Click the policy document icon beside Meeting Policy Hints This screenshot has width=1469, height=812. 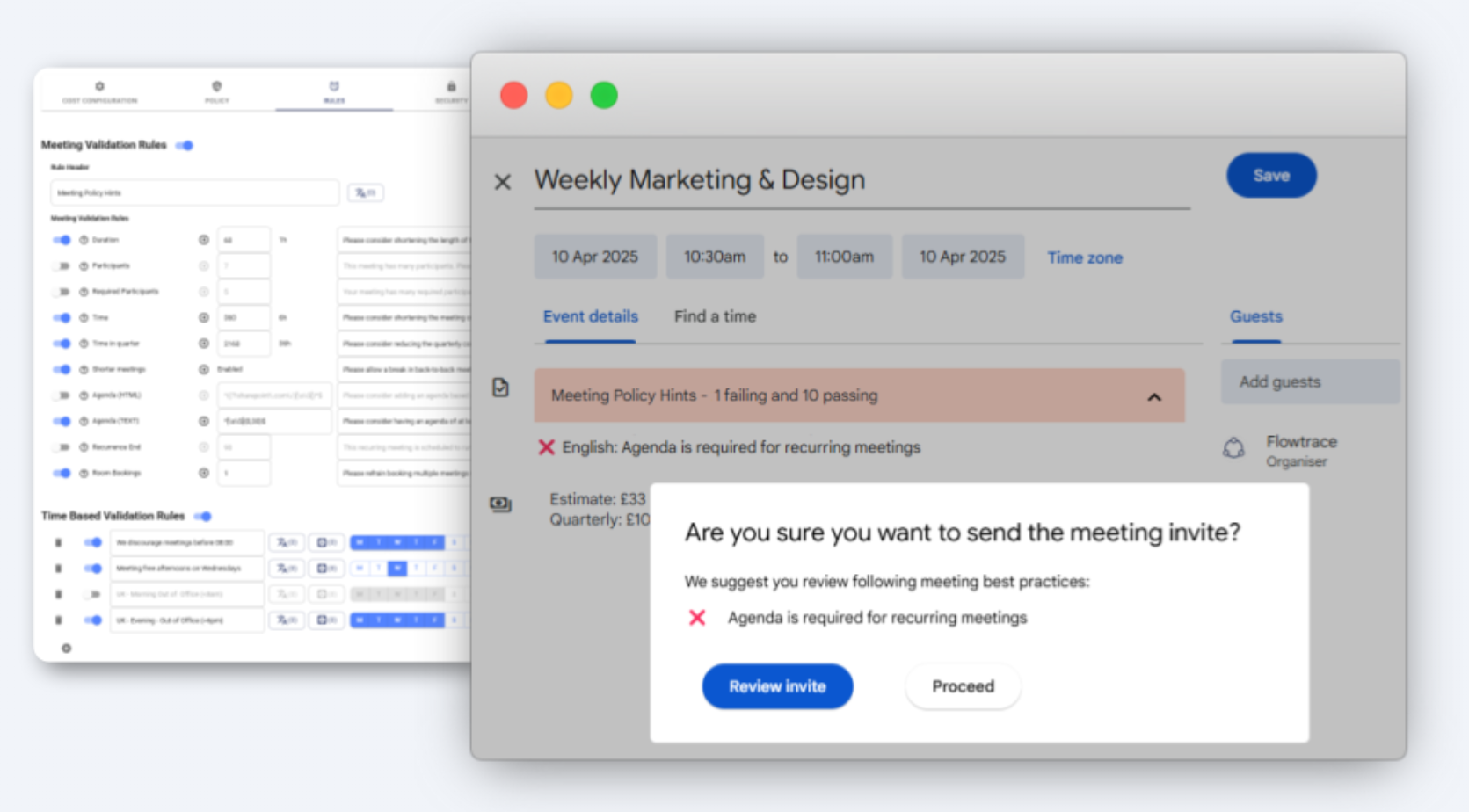point(500,387)
